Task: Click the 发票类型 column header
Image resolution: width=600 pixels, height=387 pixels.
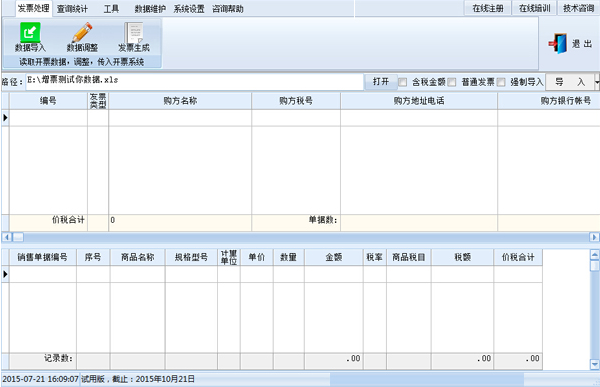Action: point(98,101)
